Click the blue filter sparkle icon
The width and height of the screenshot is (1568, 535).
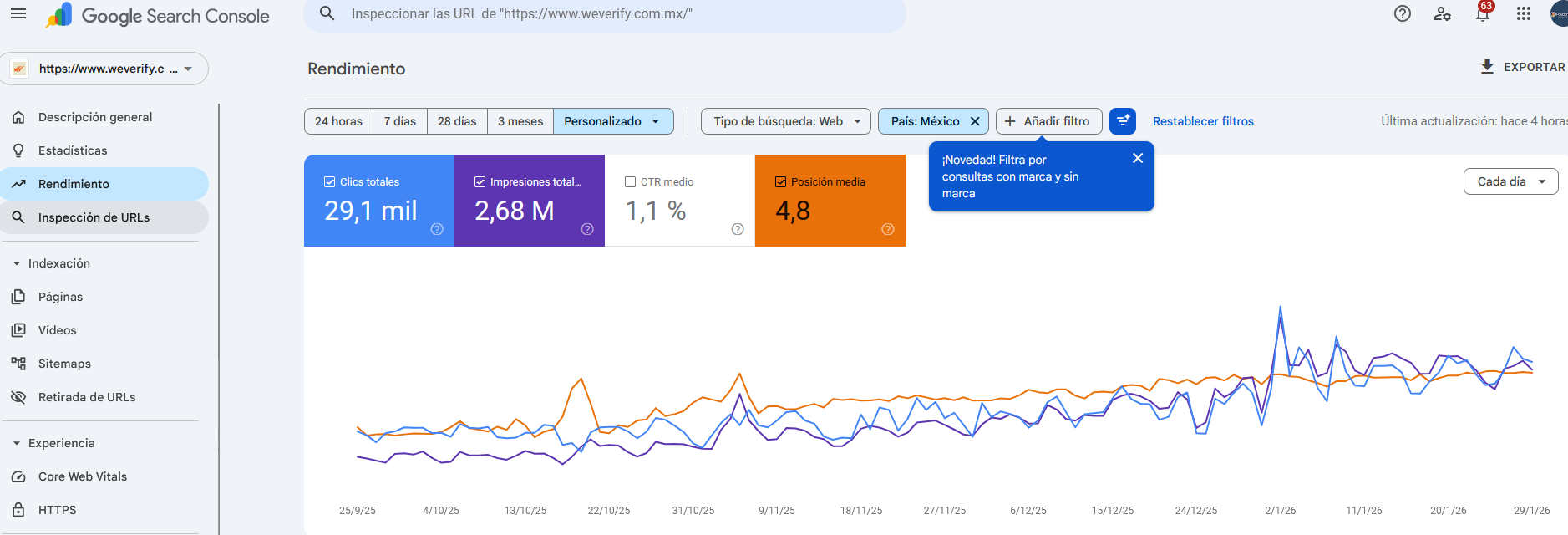(1123, 121)
